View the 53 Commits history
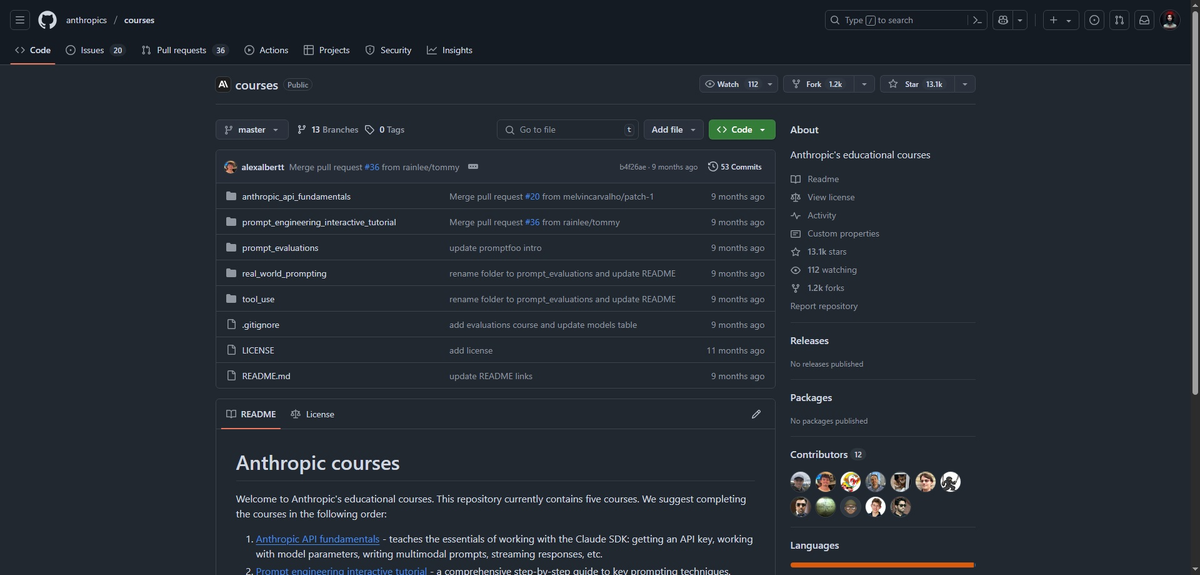This screenshot has width=1200, height=575. [x=735, y=167]
